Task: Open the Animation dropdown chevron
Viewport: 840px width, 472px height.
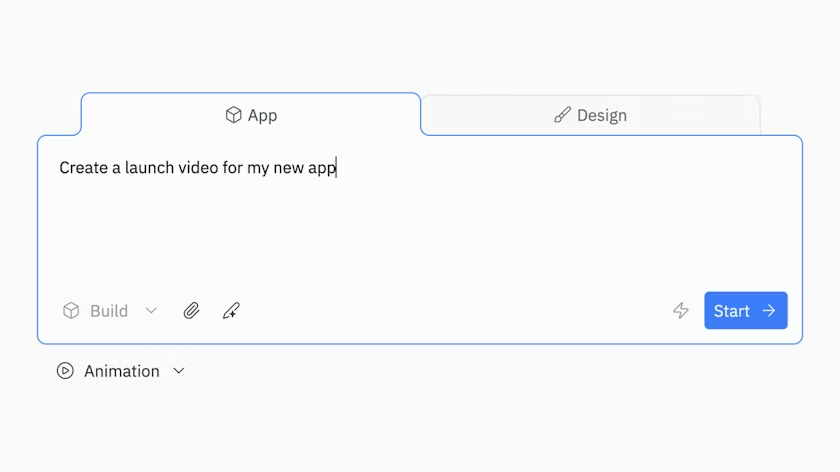Action: 179,371
